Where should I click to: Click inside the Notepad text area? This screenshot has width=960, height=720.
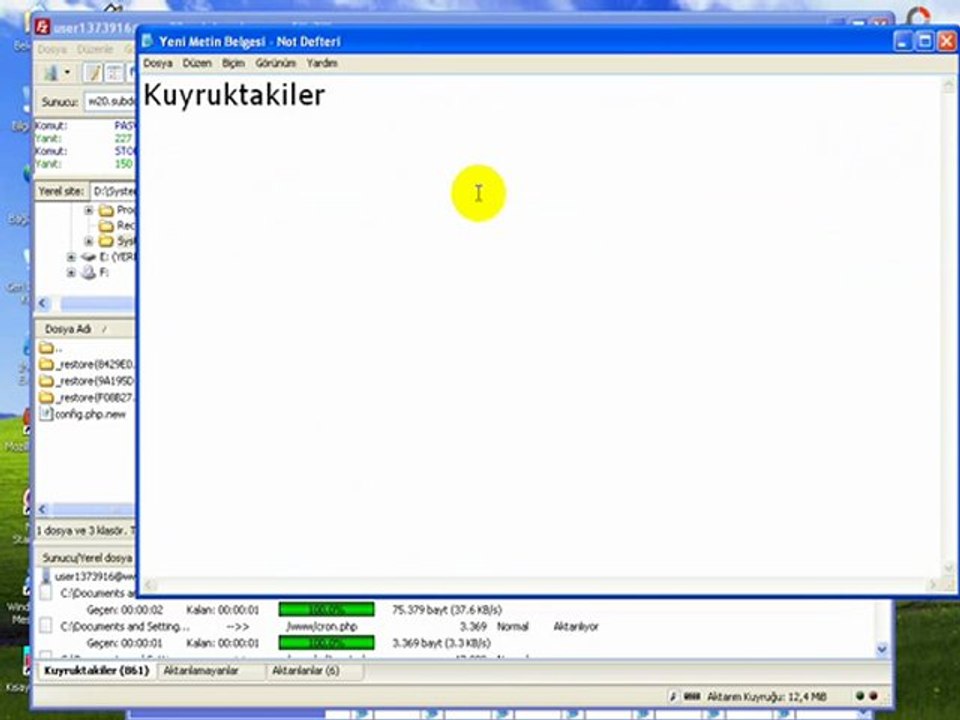pyautogui.click(x=540, y=326)
